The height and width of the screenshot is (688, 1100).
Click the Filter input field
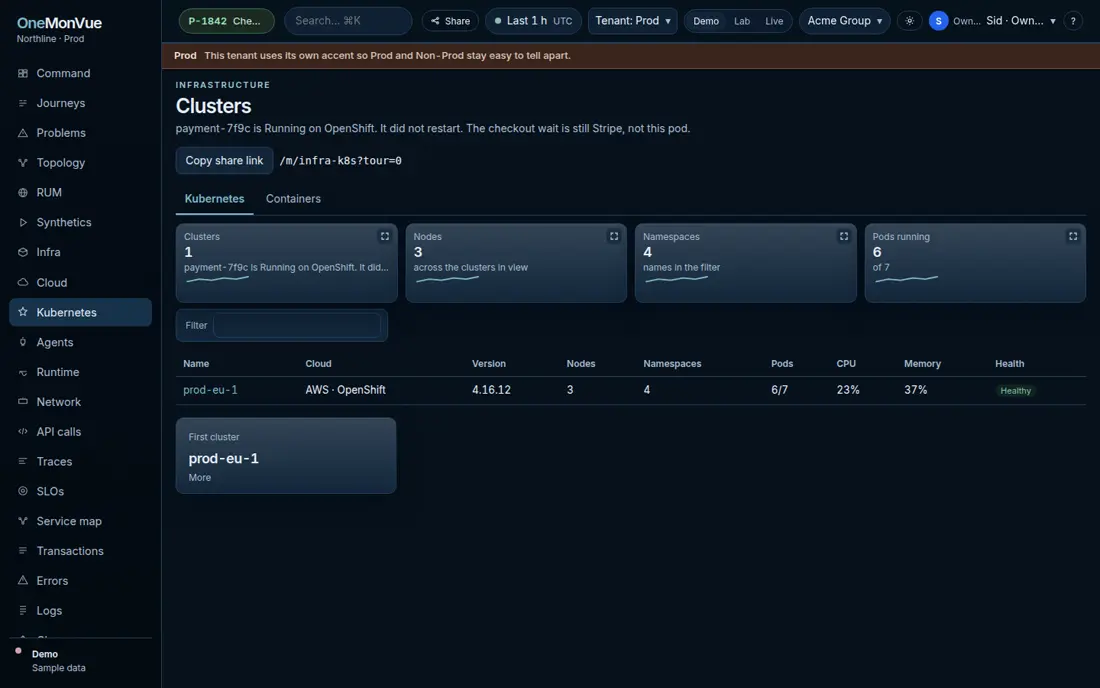click(297, 325)
